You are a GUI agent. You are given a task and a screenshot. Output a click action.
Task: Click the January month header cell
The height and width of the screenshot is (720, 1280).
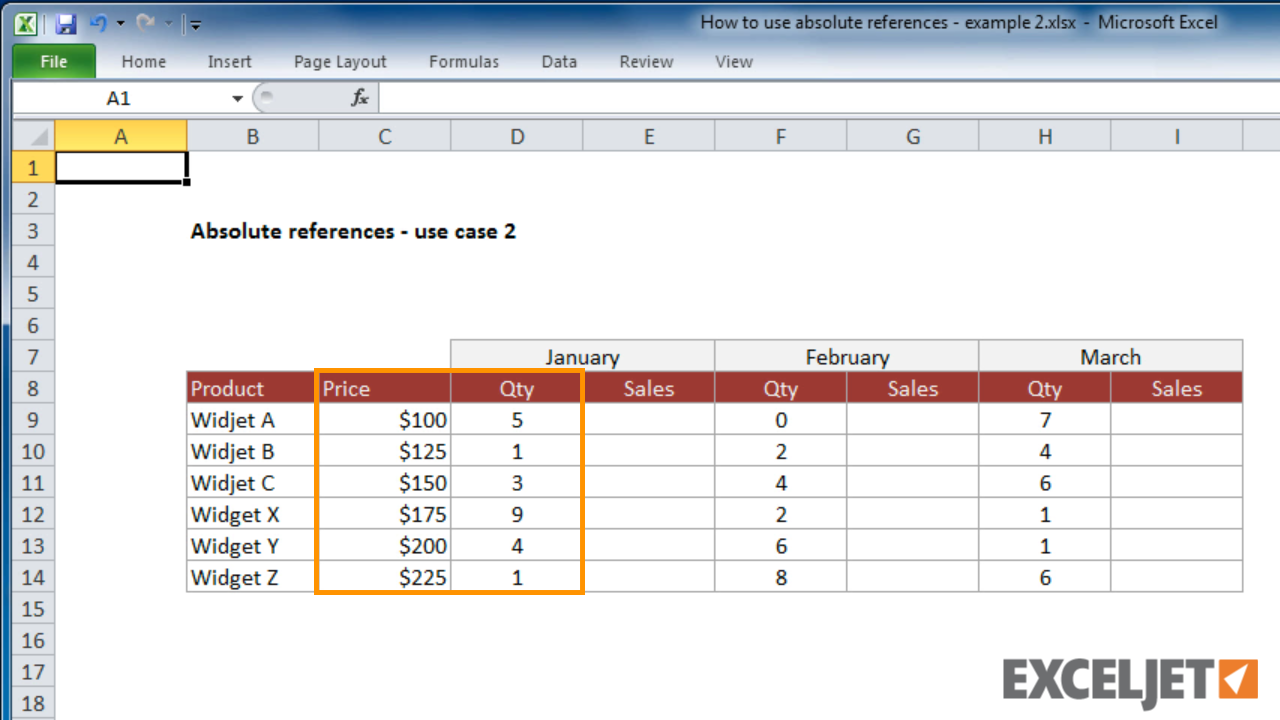[583, 356]
